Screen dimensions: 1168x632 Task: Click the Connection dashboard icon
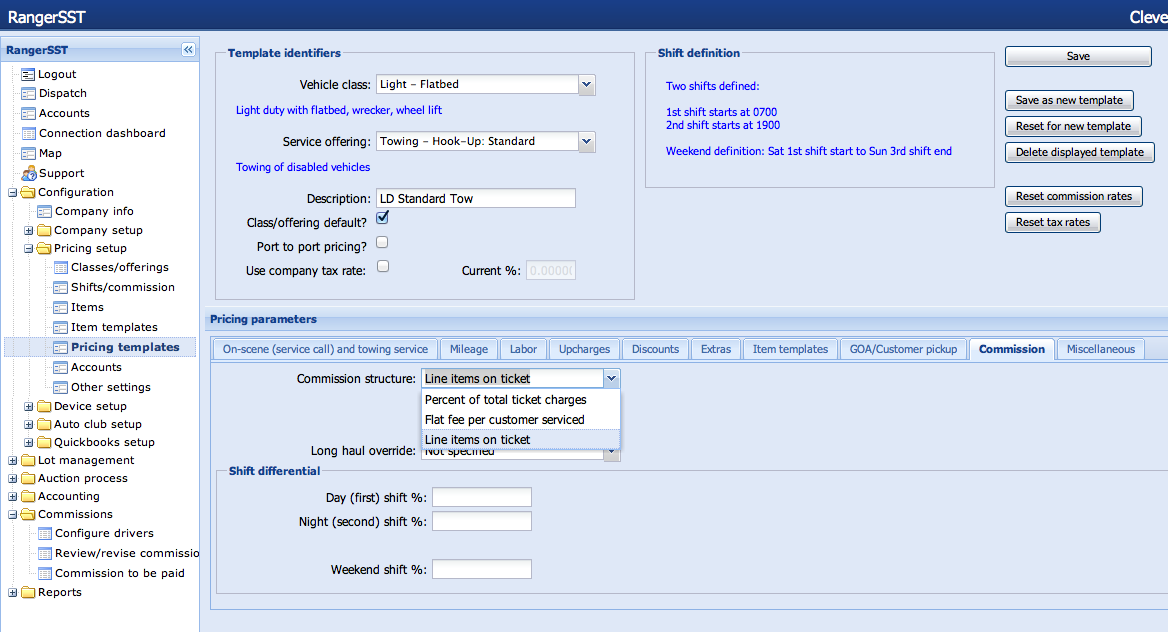coord(28,133)
